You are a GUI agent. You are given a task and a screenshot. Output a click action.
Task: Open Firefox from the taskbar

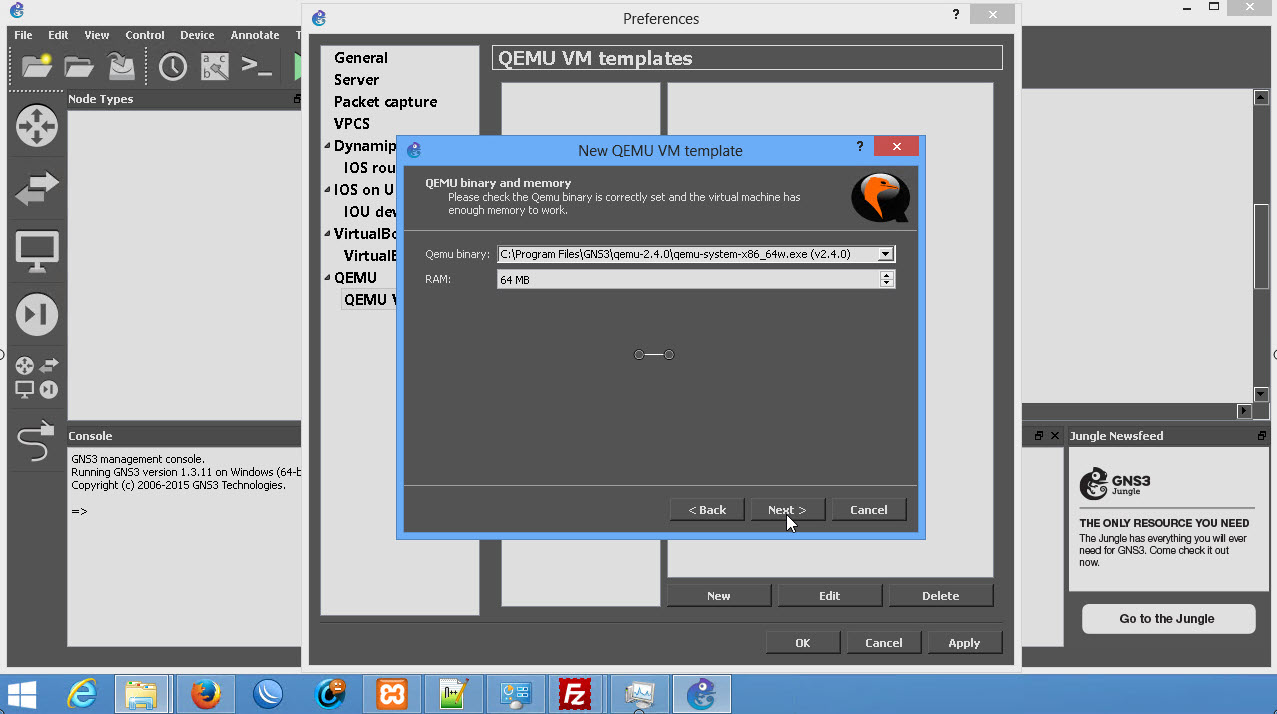click(204, 693)
